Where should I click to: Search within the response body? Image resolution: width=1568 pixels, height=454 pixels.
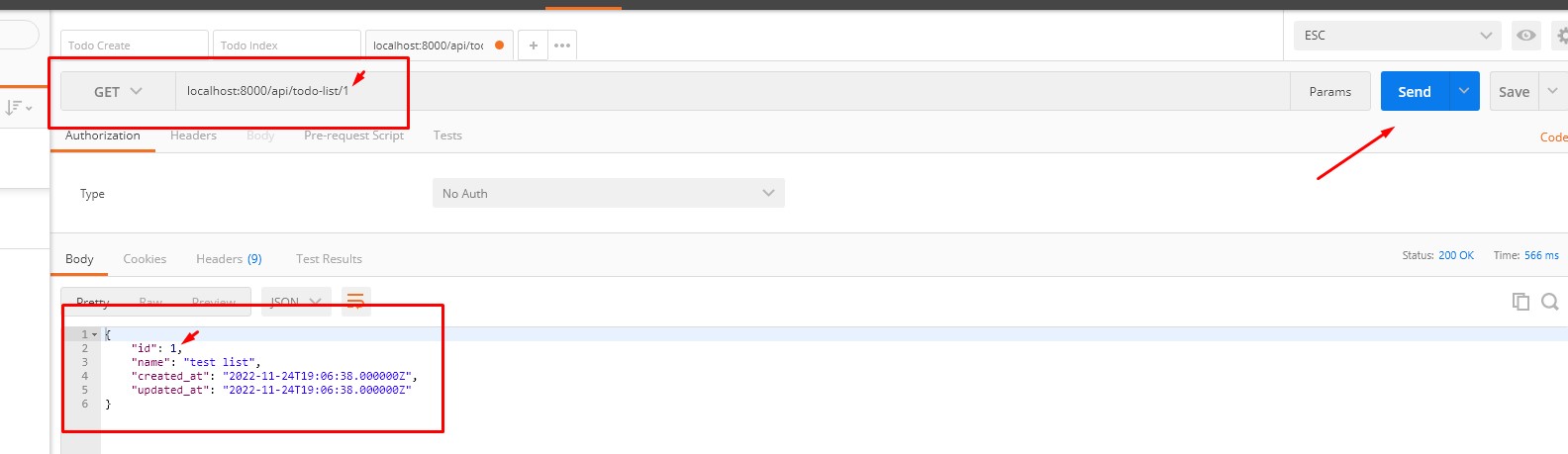(1550, 302)
